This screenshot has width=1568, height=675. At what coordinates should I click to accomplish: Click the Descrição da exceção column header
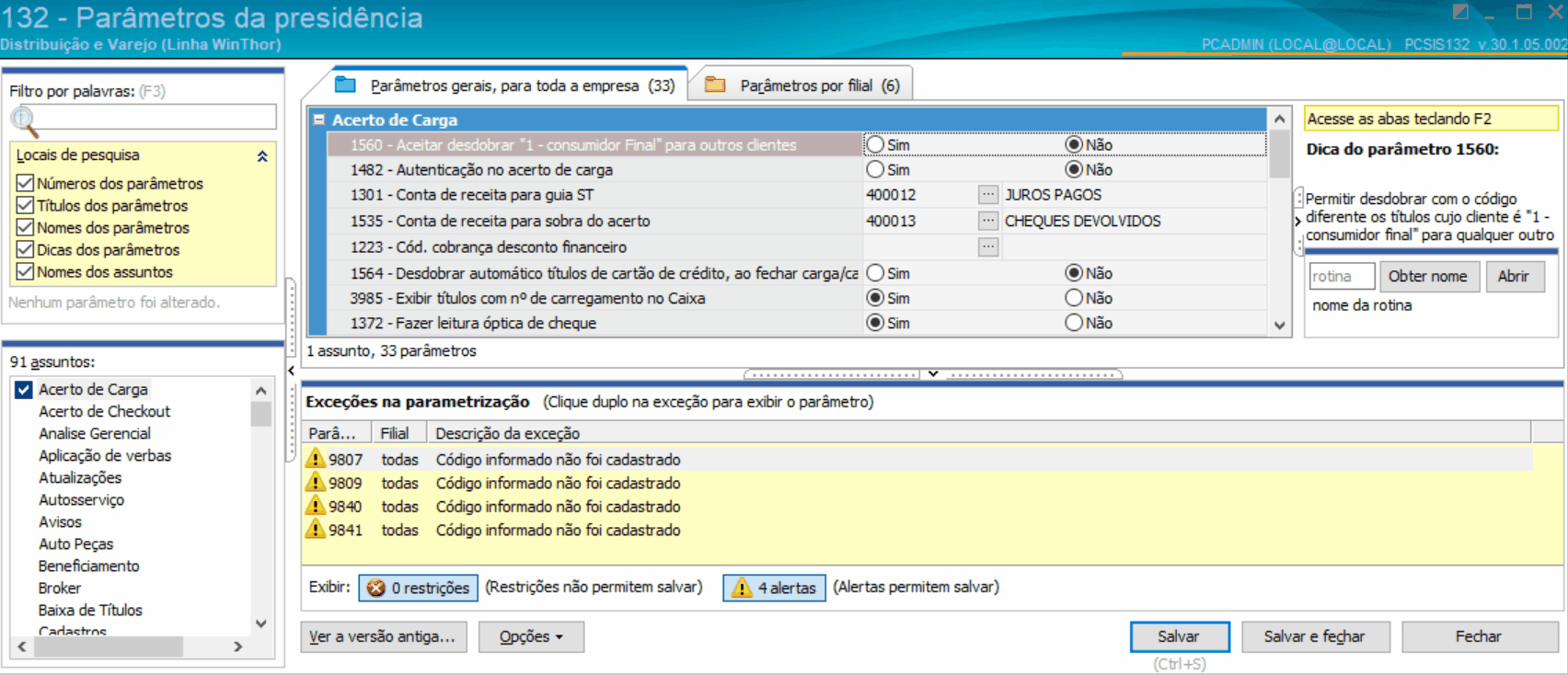(979, 433)
